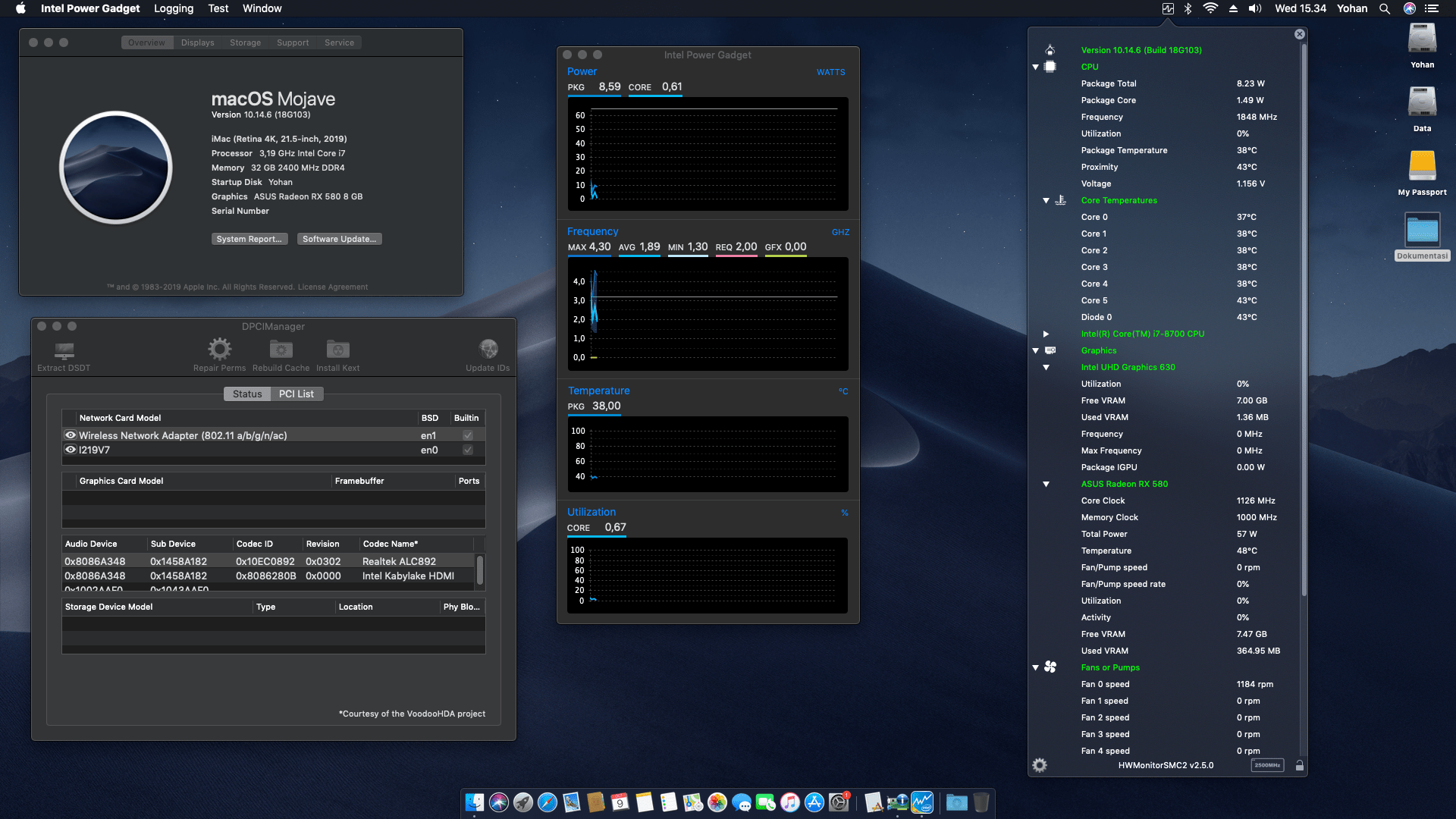Click the Software Update button
The width and height of the screenshot is (1456, 819).
coord(339,238)
